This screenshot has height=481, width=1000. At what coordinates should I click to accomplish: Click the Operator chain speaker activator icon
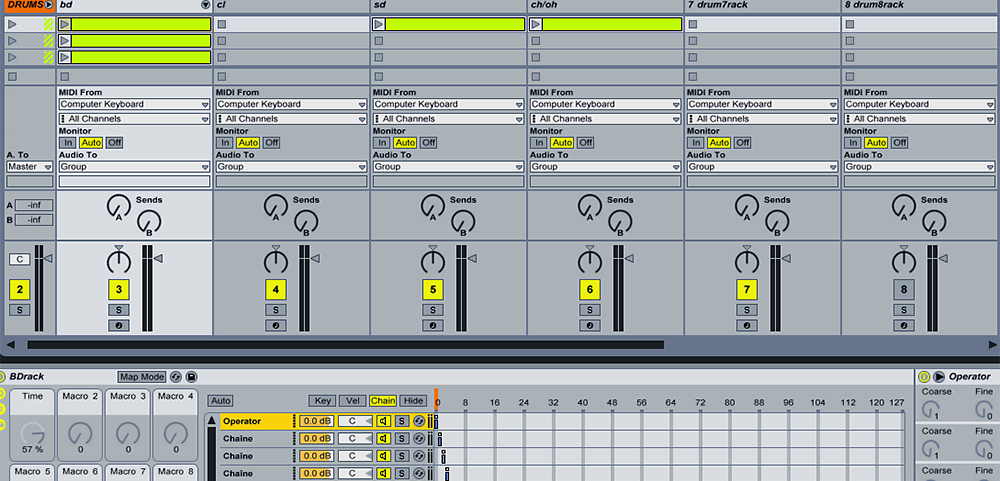[x=383, y=422]
